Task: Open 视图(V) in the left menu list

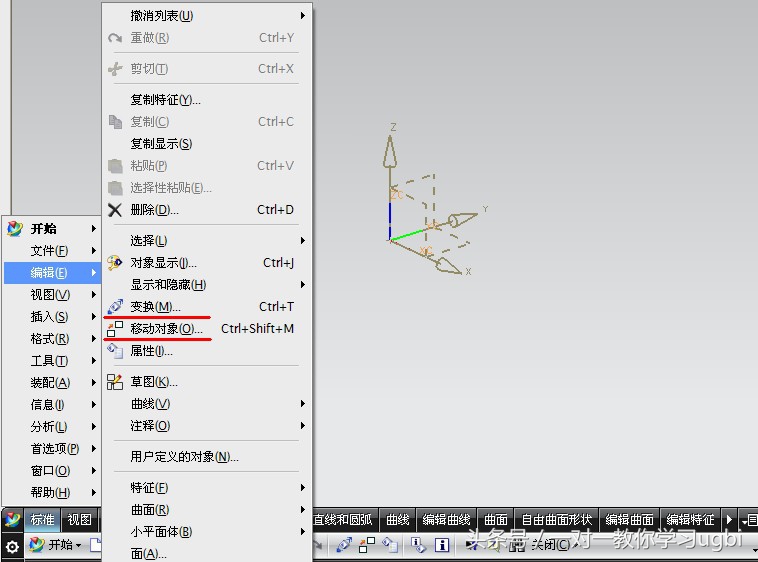Action: 52,295
